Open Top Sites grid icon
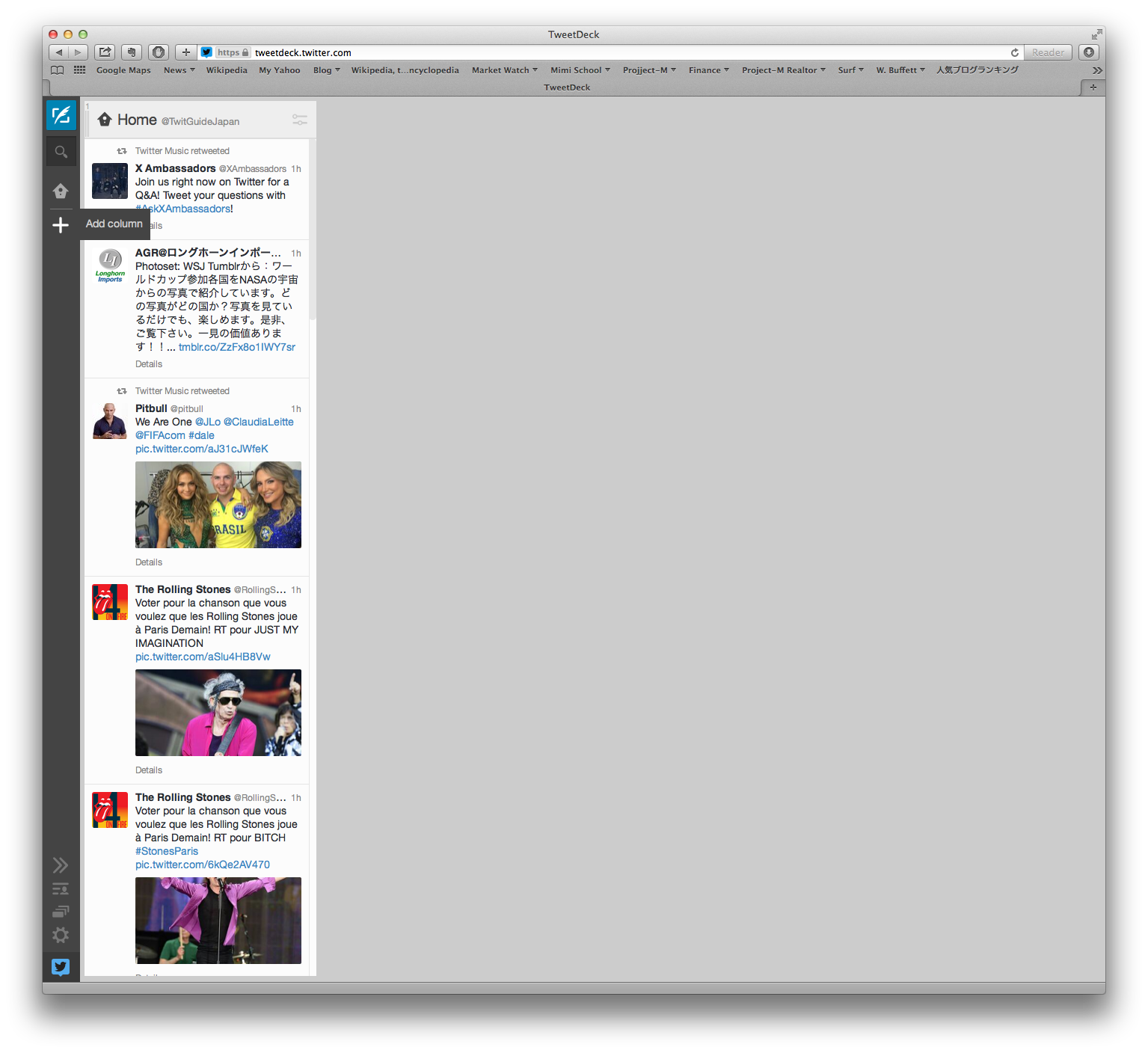The image size is (1148, 1053). 80,70
